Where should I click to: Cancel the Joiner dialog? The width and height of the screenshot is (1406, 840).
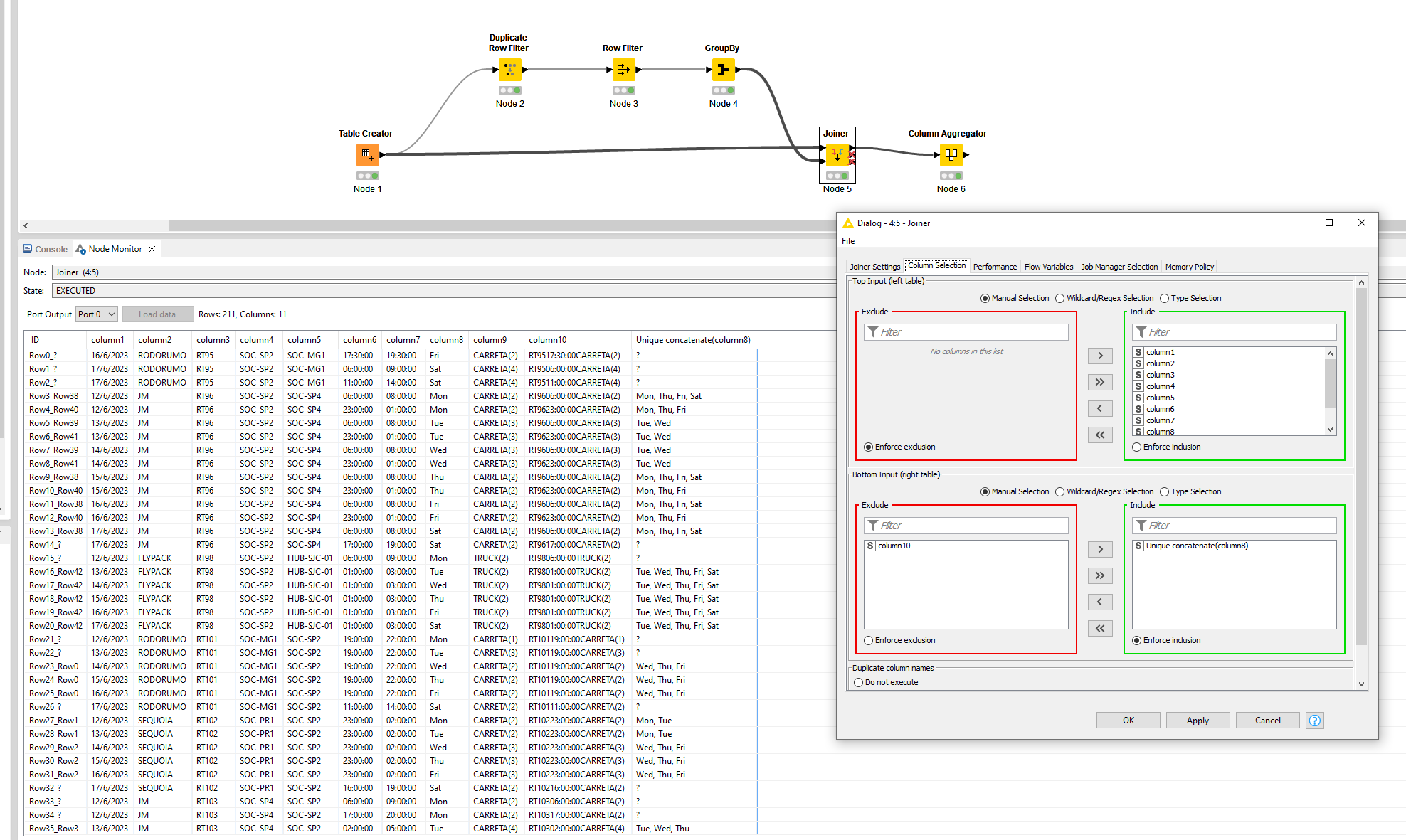coord(1267,721)
